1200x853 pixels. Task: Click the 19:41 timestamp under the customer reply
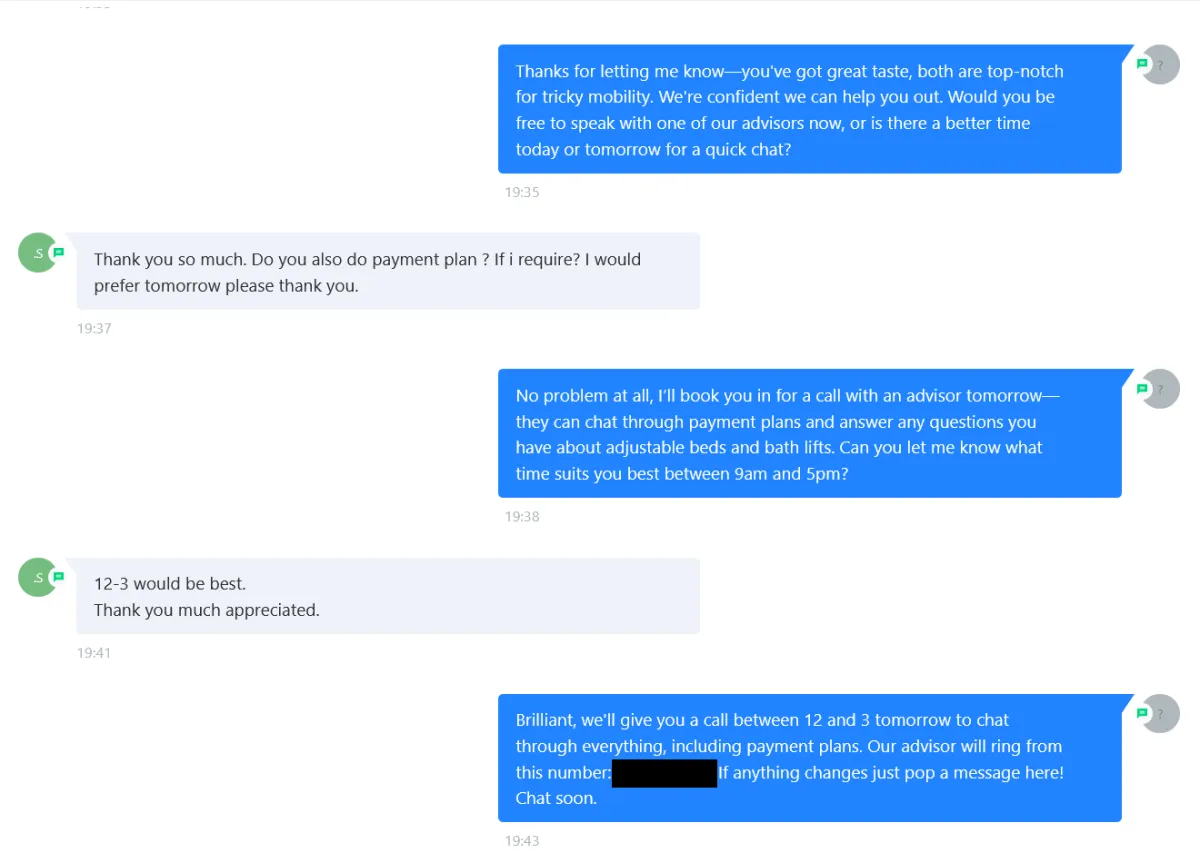coord(94,653)
